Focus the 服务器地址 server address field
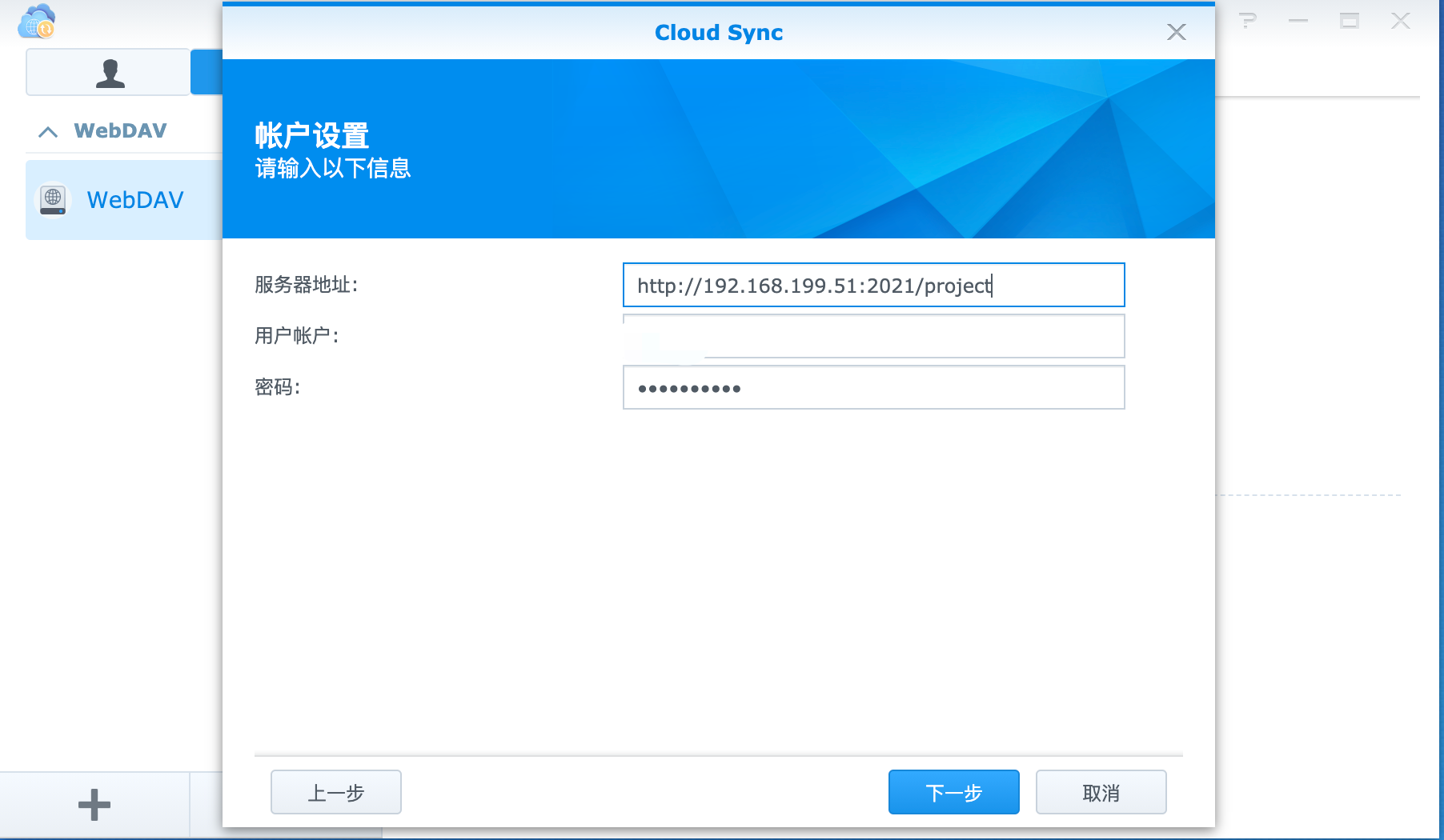 873,285
